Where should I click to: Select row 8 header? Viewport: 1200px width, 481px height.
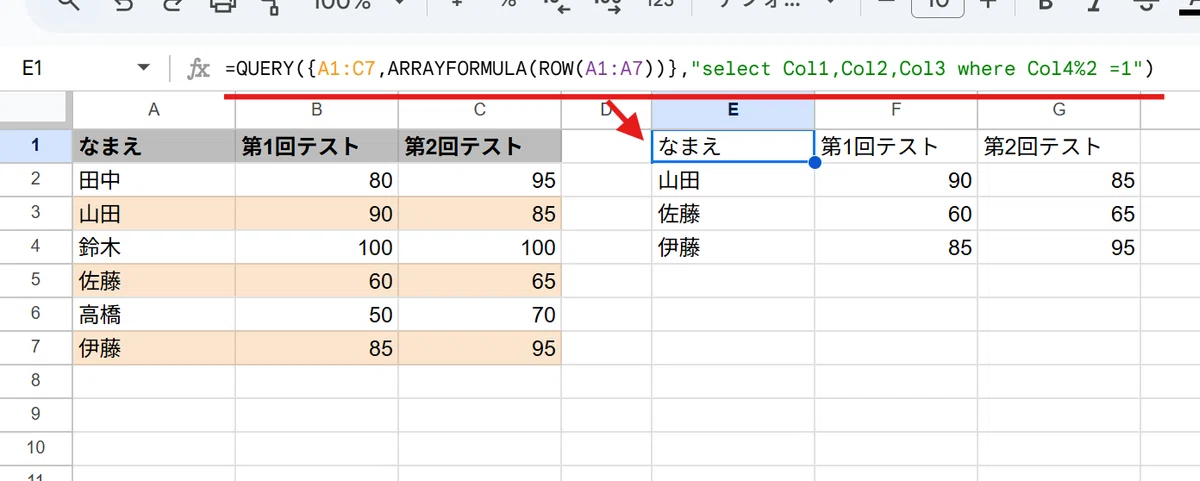click(36, 381)
